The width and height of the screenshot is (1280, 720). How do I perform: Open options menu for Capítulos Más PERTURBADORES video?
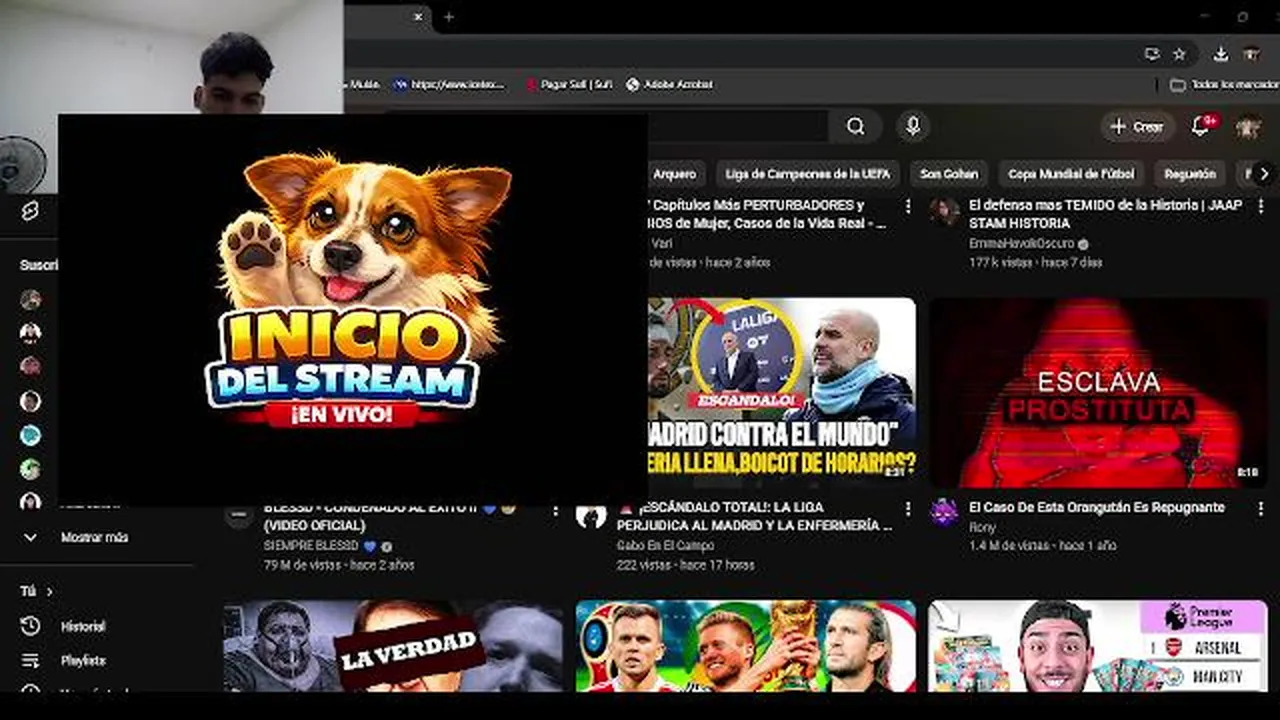[x=907, y=206]
